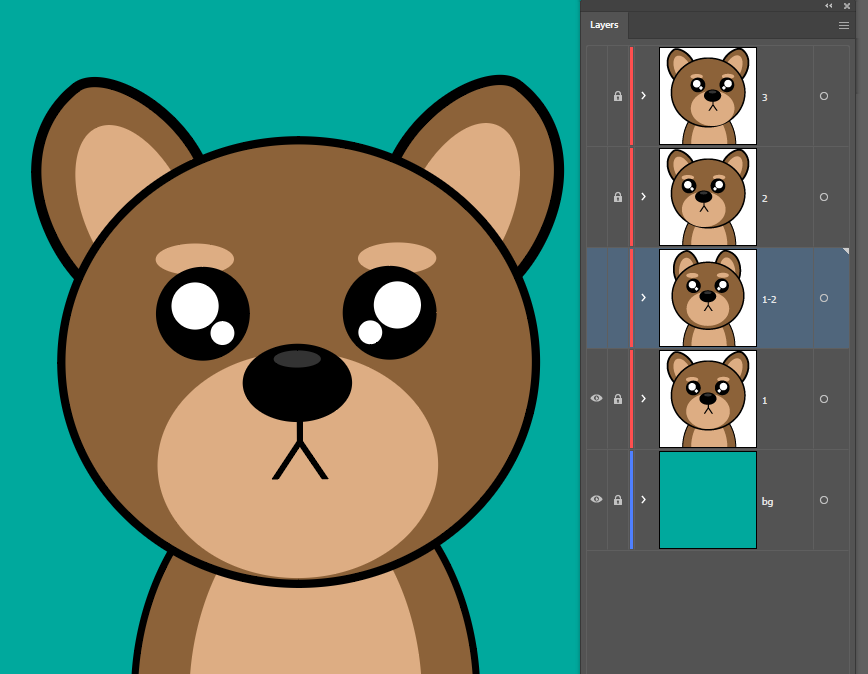Image resolution: width=868 pixels, height=674 pixels.
Task: Click layer 1-2 target circle
Action: click(824, 298)
